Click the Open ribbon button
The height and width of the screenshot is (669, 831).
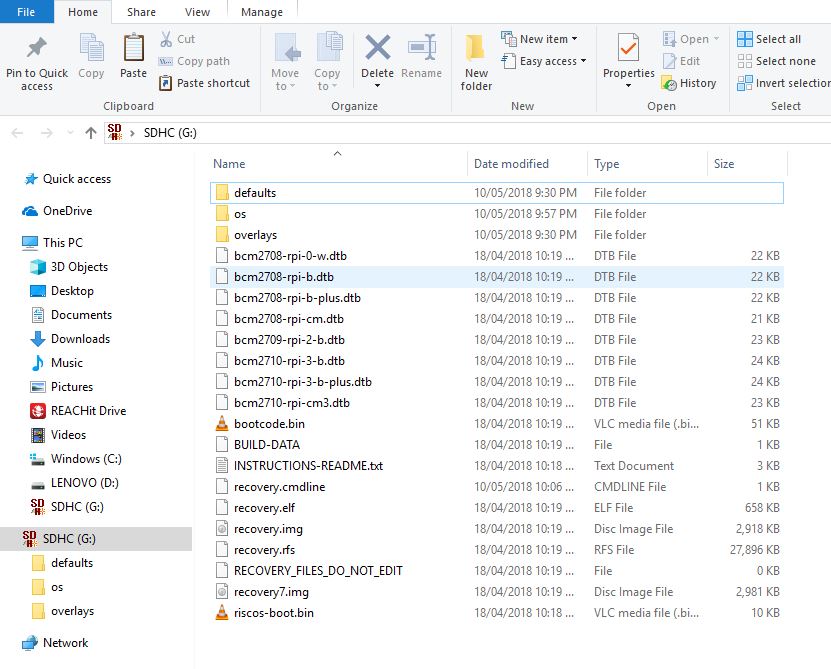[x=691, y=39]
